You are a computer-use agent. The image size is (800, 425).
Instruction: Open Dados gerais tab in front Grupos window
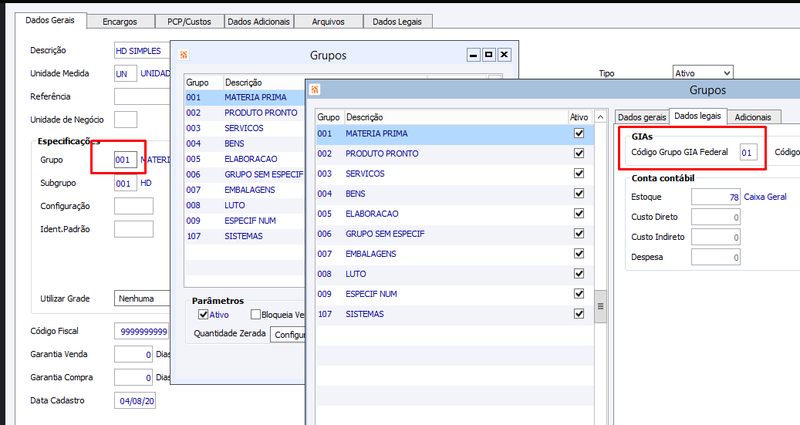[642, 117]
